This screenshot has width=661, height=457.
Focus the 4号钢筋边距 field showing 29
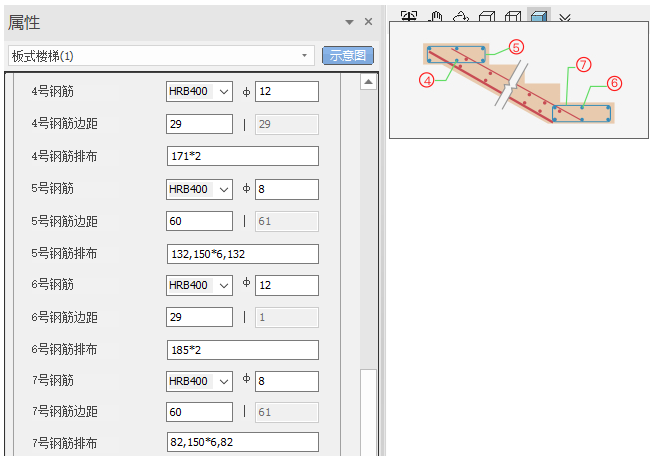[x=200, y=124]
